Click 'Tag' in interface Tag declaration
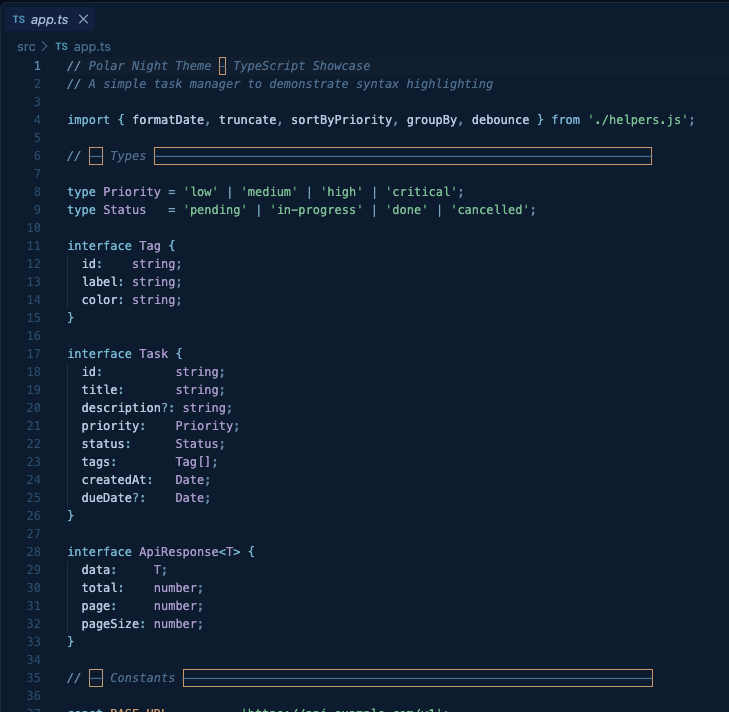The image size is (729, 712). pos(150,246)
